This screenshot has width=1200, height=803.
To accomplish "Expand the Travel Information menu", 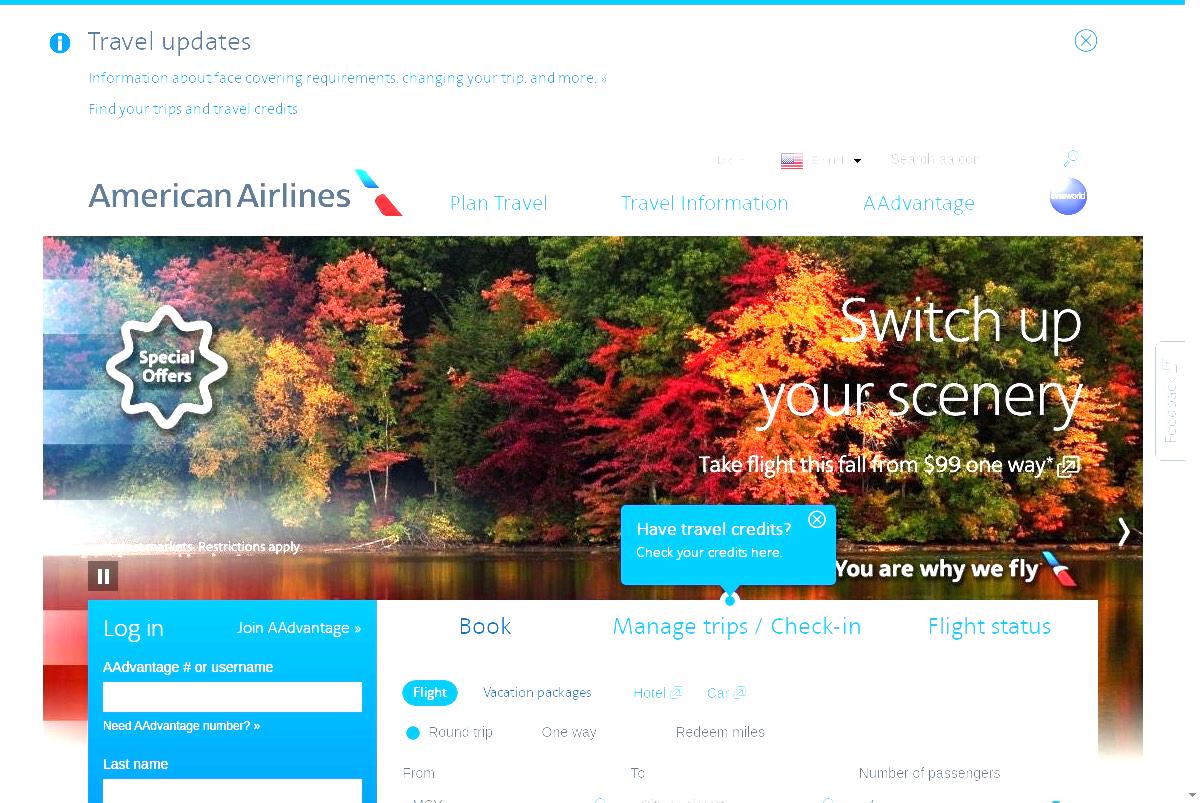I will click(x=704, y=203).
